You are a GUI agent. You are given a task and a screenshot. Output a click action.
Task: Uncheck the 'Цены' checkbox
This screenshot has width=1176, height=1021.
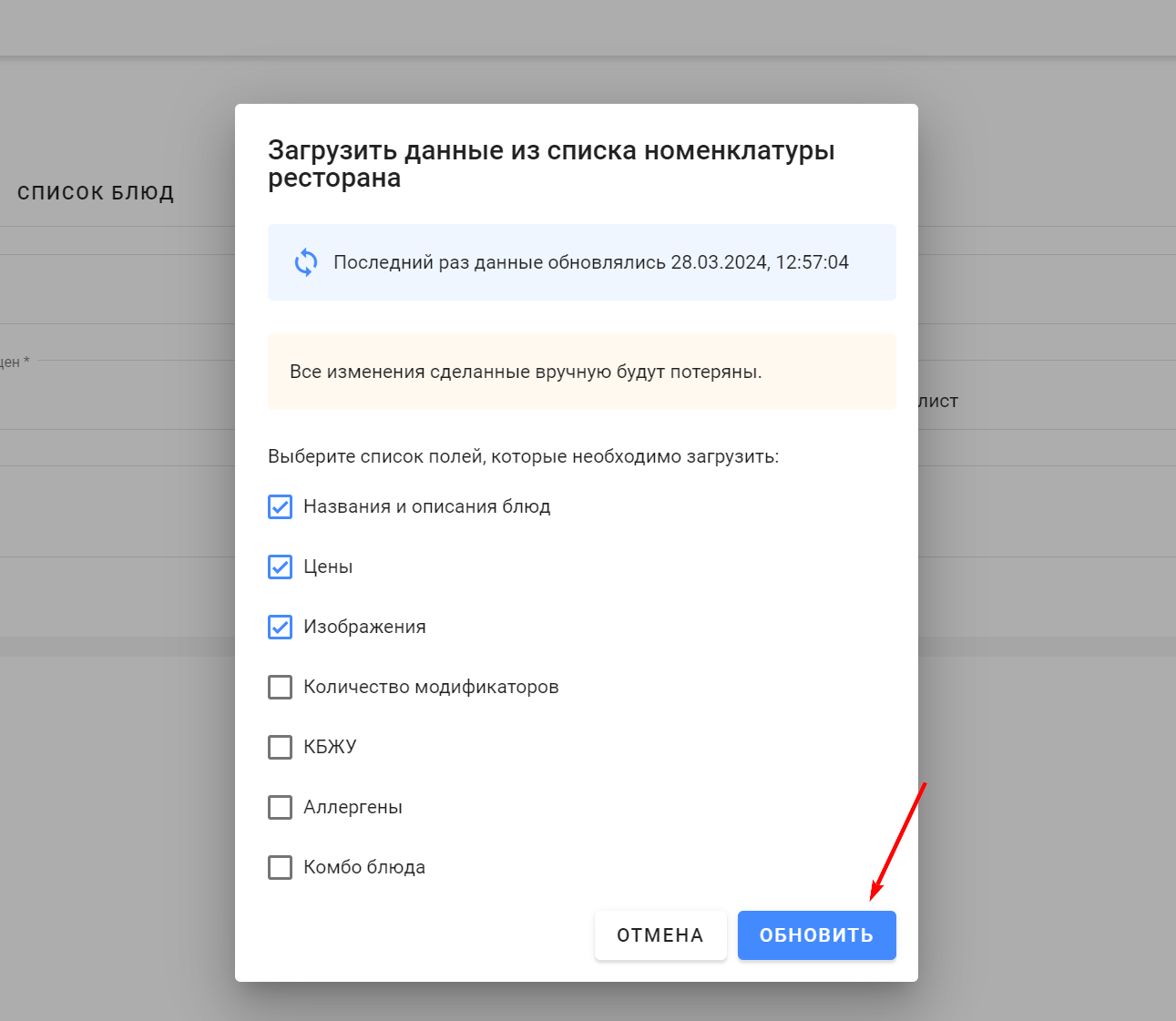[x=280, y=567]
